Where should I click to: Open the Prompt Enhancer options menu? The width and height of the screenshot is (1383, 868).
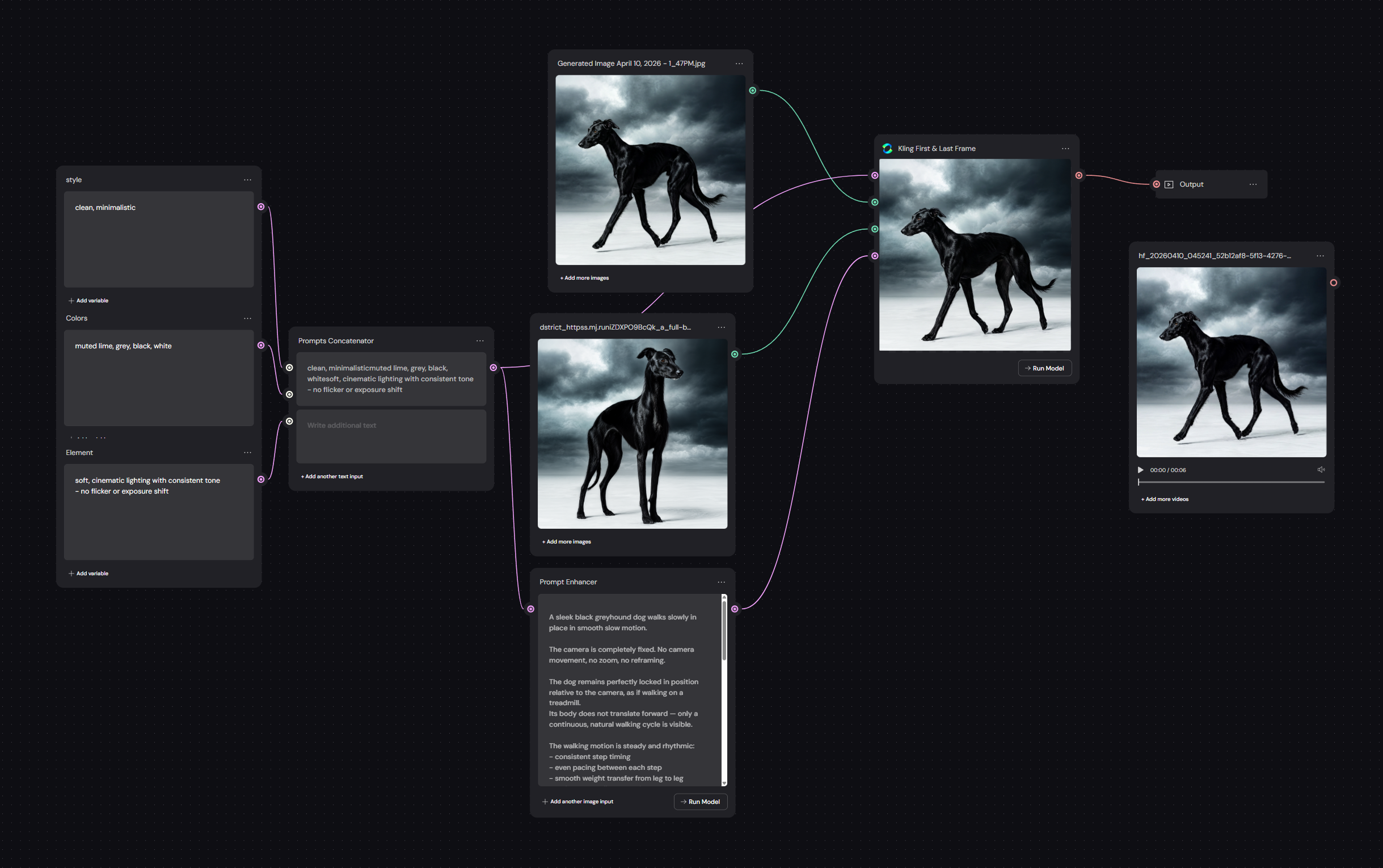pos(721,582)
